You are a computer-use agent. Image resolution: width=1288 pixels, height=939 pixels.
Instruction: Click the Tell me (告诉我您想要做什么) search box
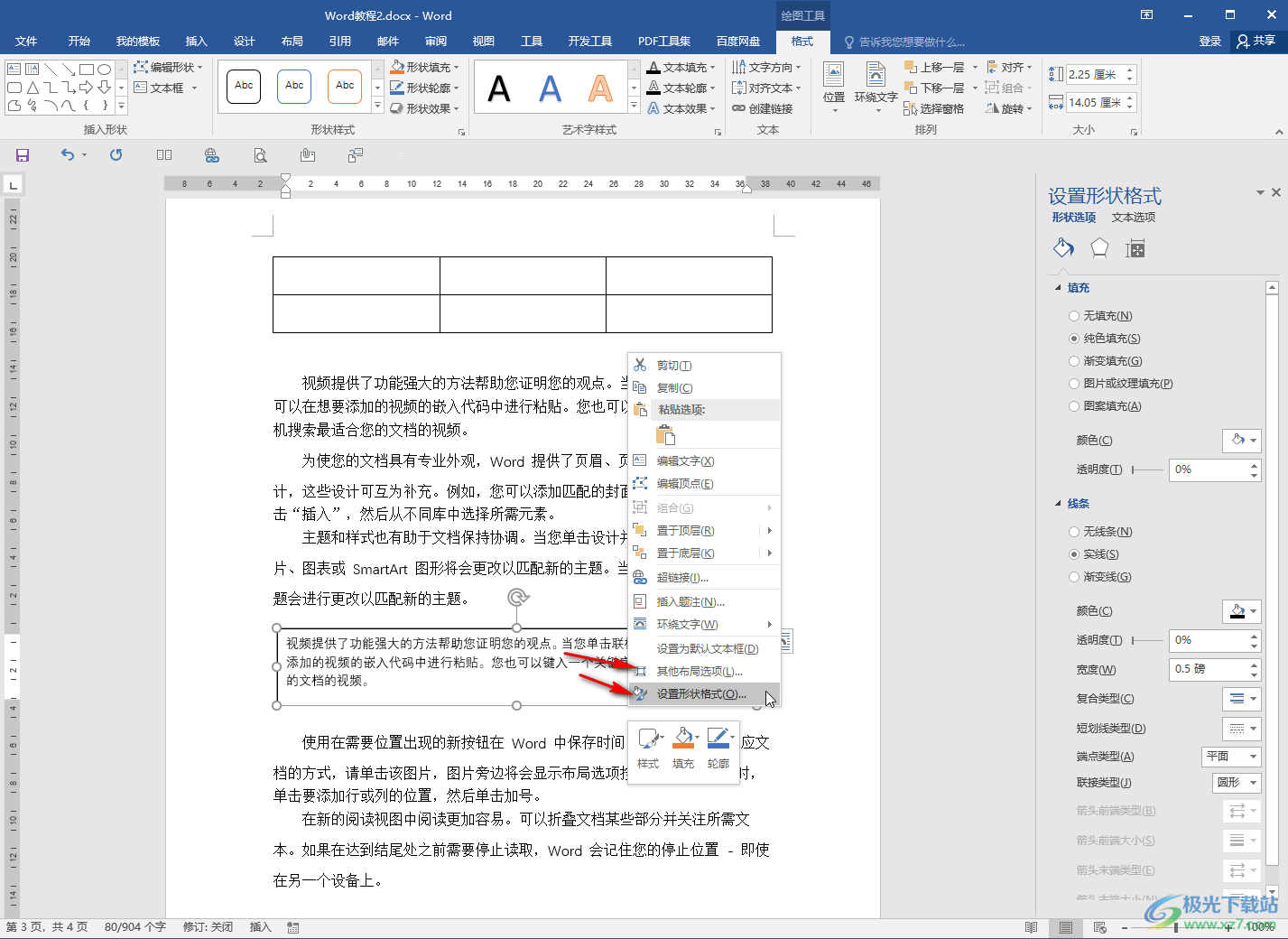coord(904,42)
